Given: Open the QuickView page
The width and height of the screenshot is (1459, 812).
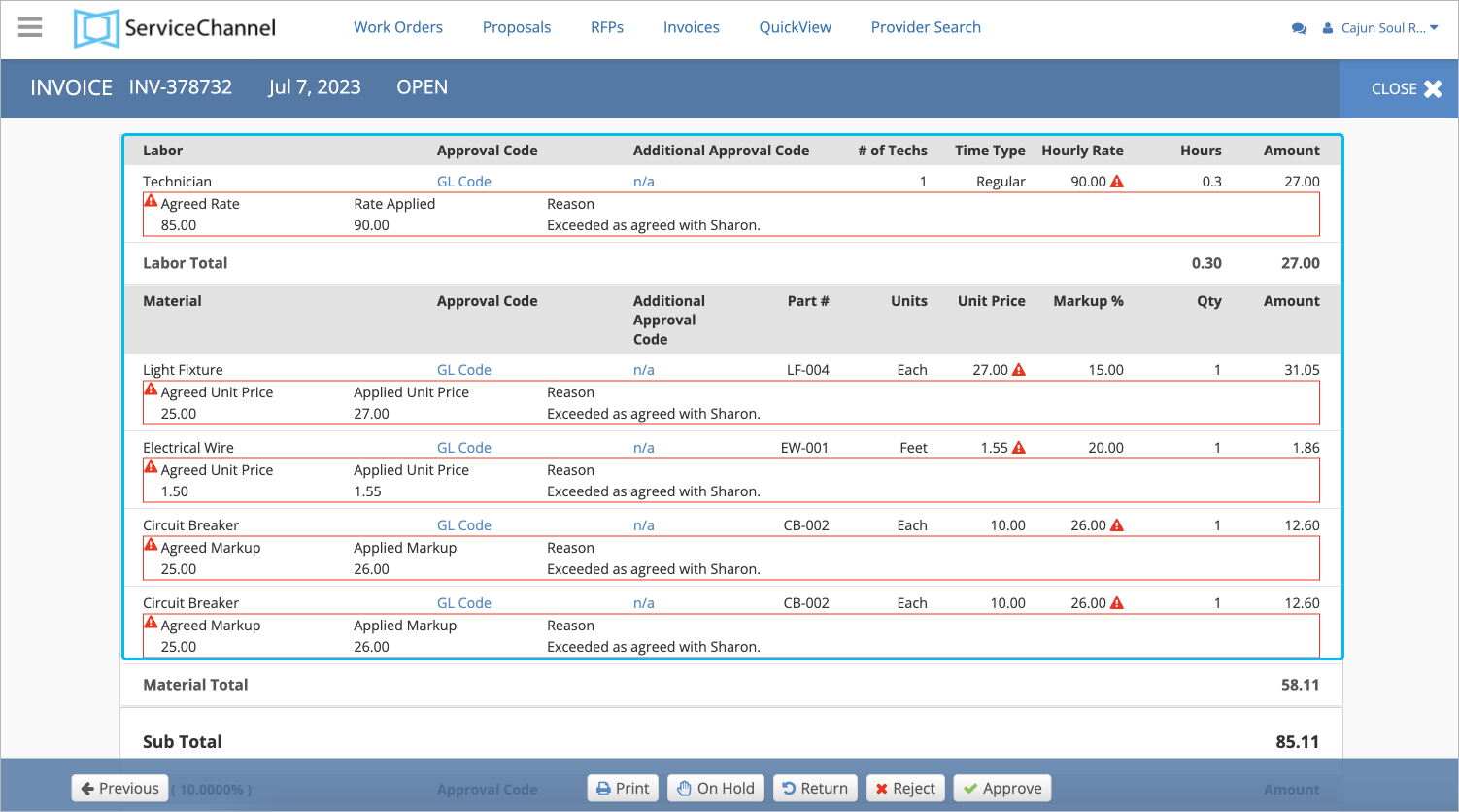Looking at the screenshot, I should tap(795, 27).
